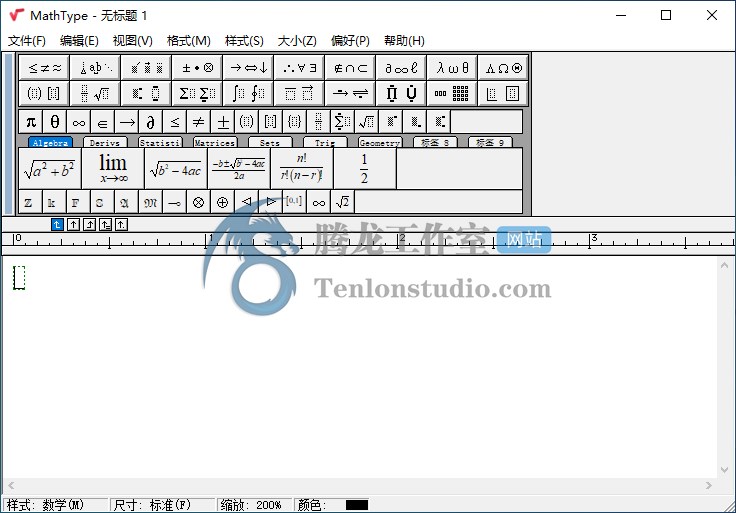736x513 pixels.
Task: Insert the n!/r!(n−r)! combination expression
Action: pos(302,168)
